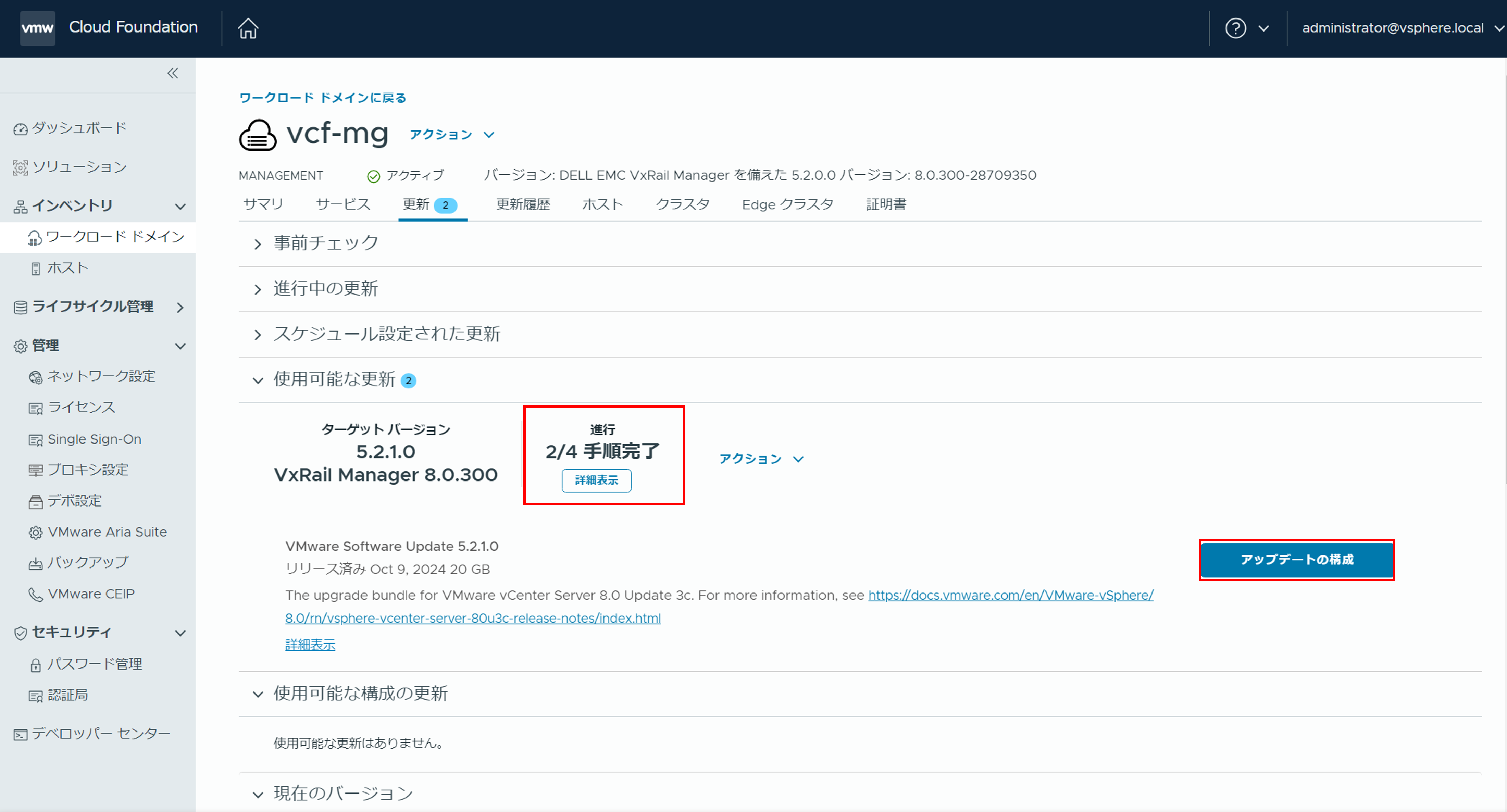Image resolution: width=1507 pixels, height=812 pixels.
Task: Click the セキュリティ shield icon
Action: tap(21, 633)
